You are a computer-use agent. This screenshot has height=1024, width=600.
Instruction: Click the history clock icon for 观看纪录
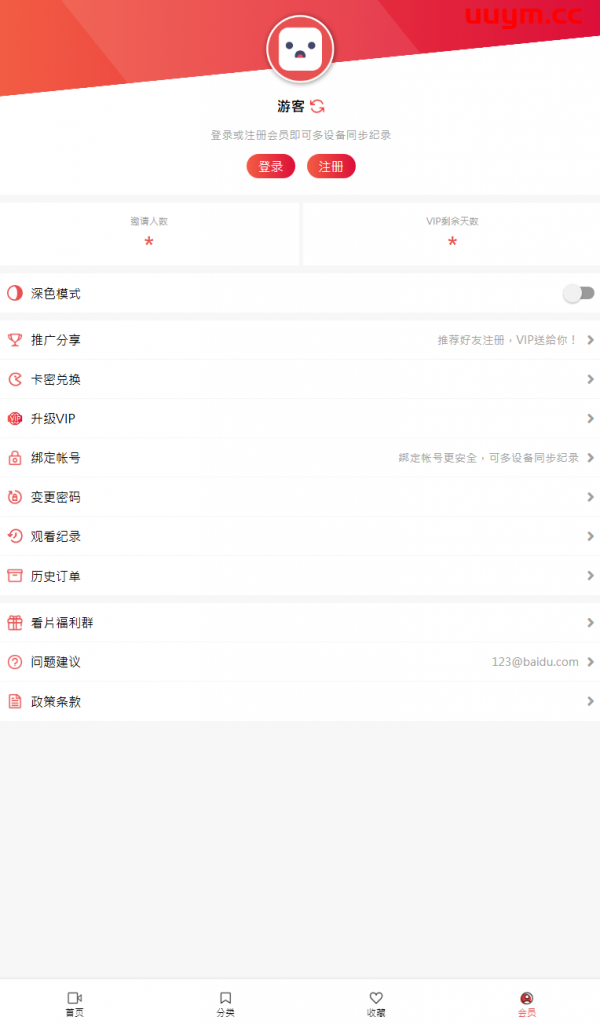point(15,536)
